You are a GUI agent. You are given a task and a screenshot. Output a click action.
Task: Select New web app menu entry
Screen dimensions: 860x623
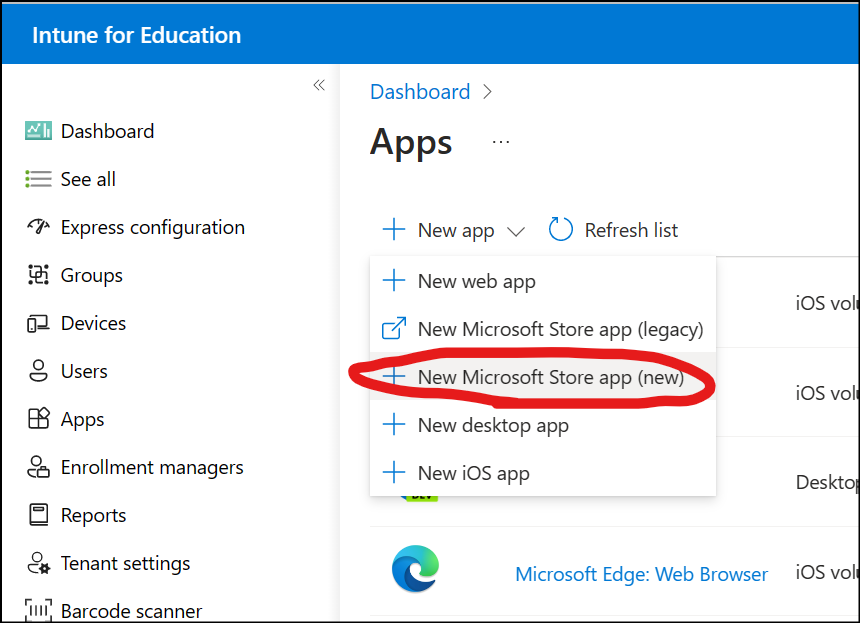pos(543,281)
